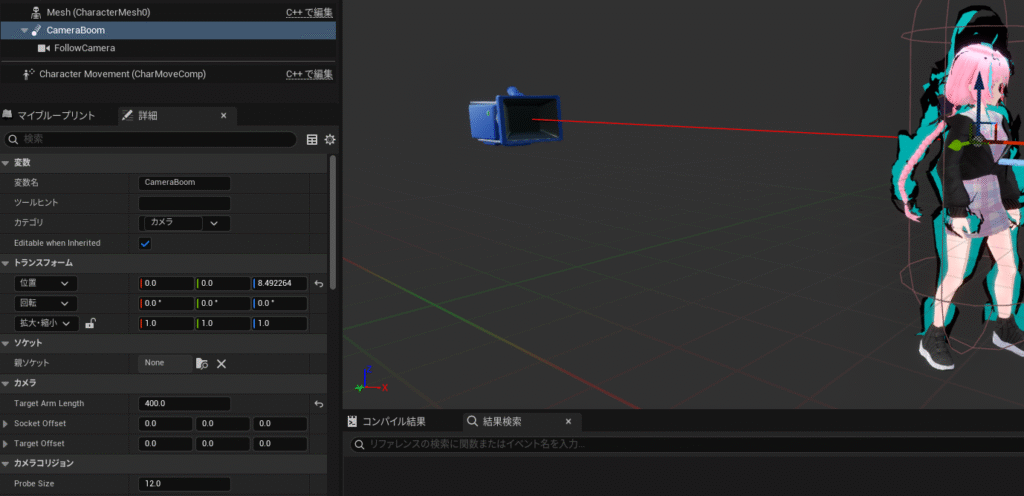The width and height of the screenshot is (1024, 496).
Task: Click the location X value field
Action: (x=167, y=283)
